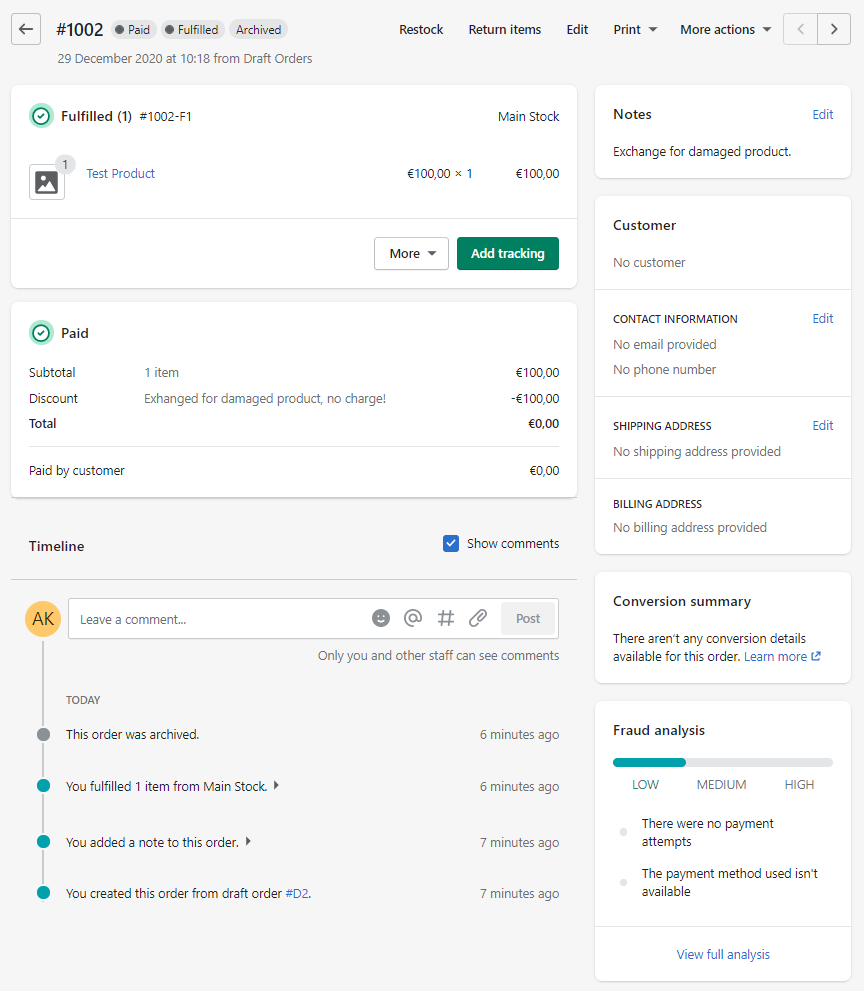Click the Test Product image thumbnail
Image resolution: width=864 pixels, height=991 pixels.
pyautogui.click(x=46, y=182)
